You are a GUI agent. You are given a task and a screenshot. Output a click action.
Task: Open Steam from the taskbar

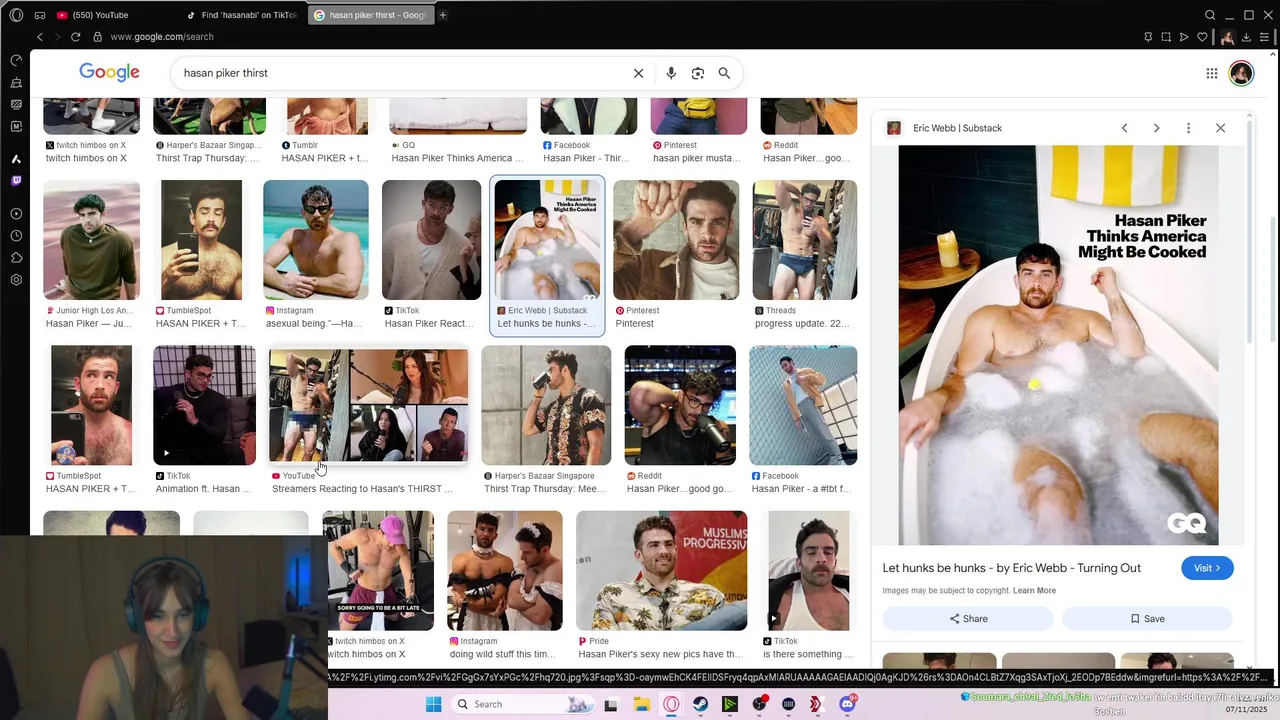[700, 704]
